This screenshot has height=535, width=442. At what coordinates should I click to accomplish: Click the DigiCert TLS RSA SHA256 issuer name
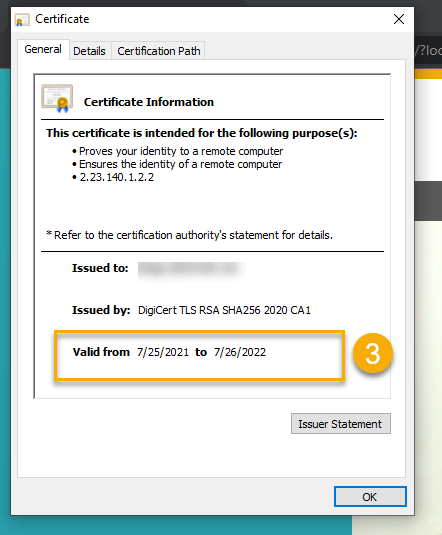click(224, 310)
